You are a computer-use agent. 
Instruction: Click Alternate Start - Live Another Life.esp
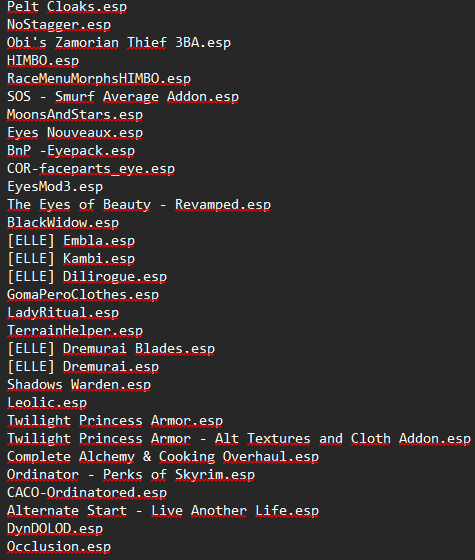click(x=163, y=511)
